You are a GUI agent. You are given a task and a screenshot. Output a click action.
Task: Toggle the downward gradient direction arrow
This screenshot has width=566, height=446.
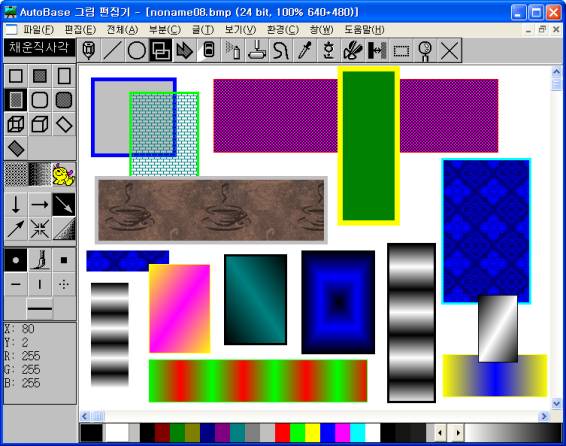pyautogui.click(x=16, y=205)
